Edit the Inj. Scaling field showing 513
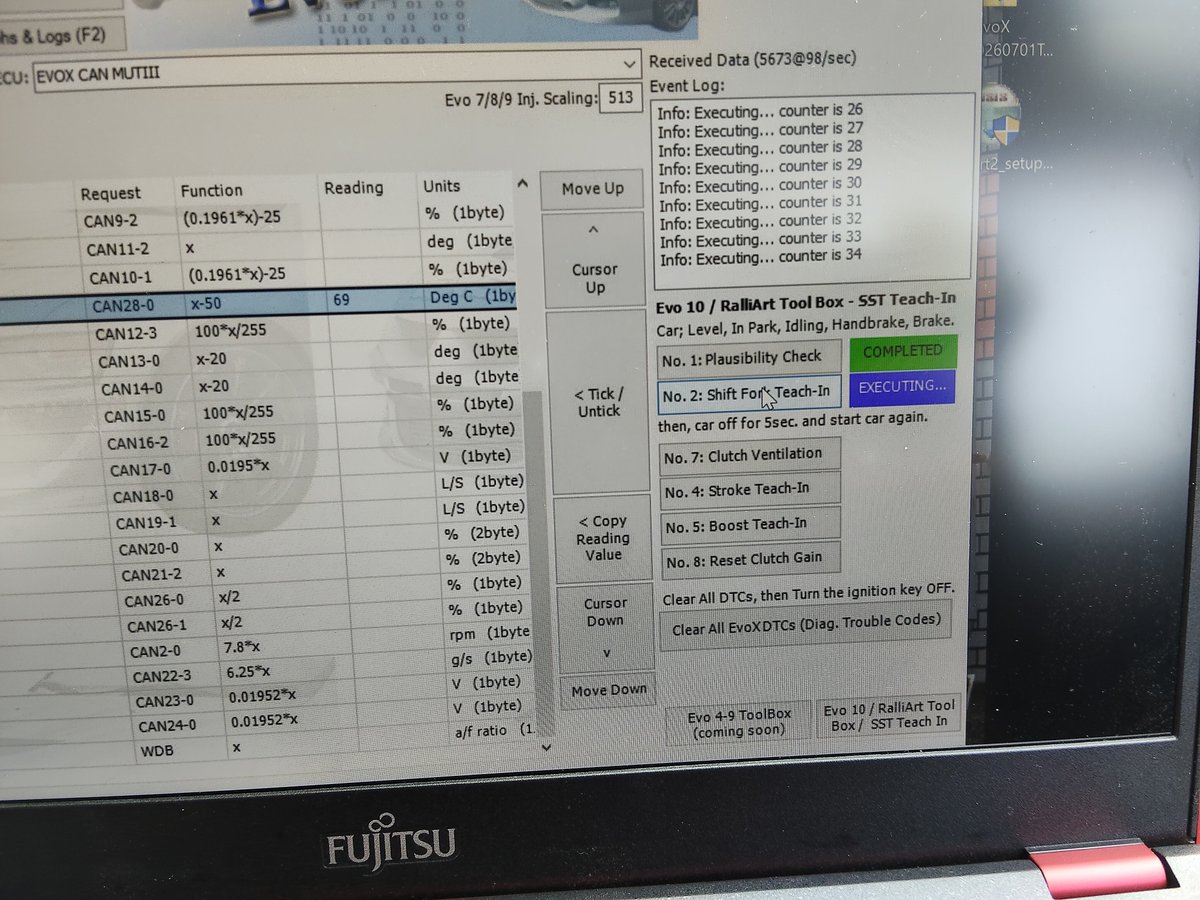 pyautogui.click(x=620, y=99)
